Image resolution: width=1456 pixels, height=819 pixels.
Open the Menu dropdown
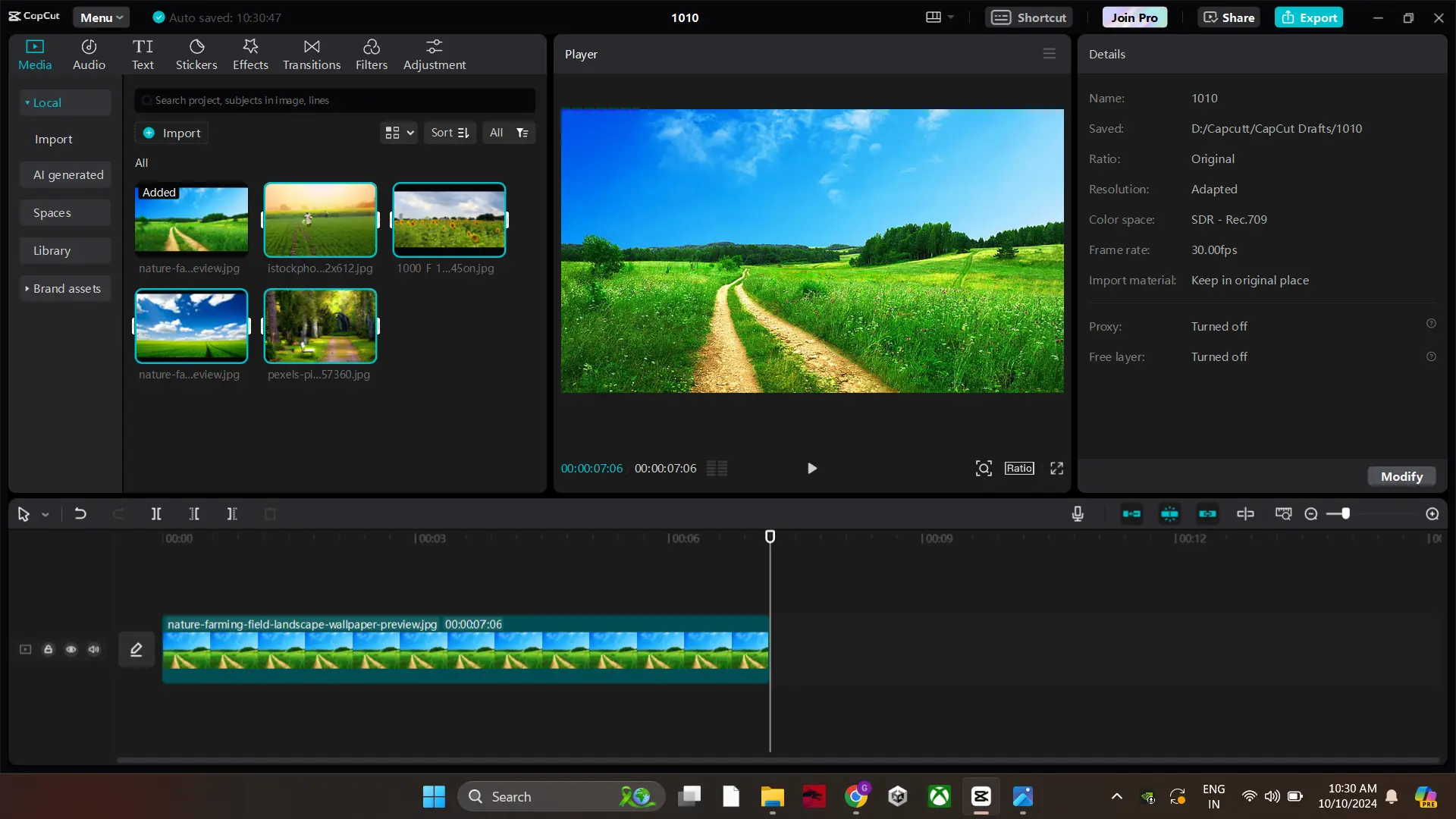(x=102, y=17)
